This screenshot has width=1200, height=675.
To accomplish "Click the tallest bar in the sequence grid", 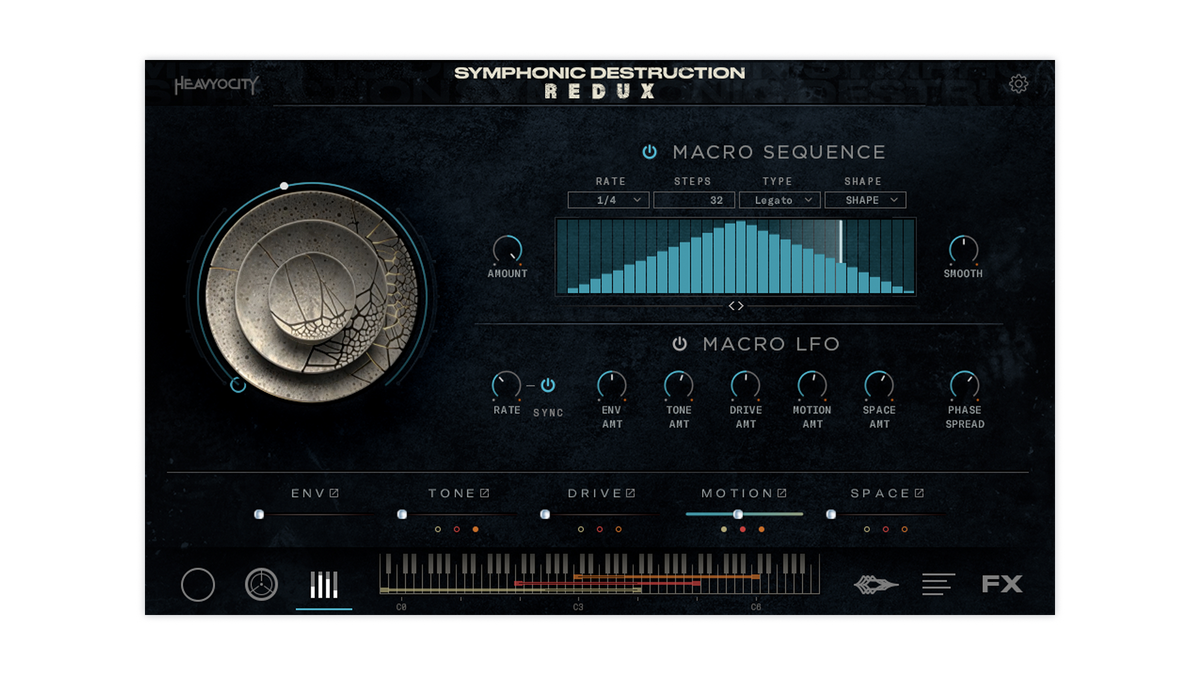I will [x=741, y=258].
